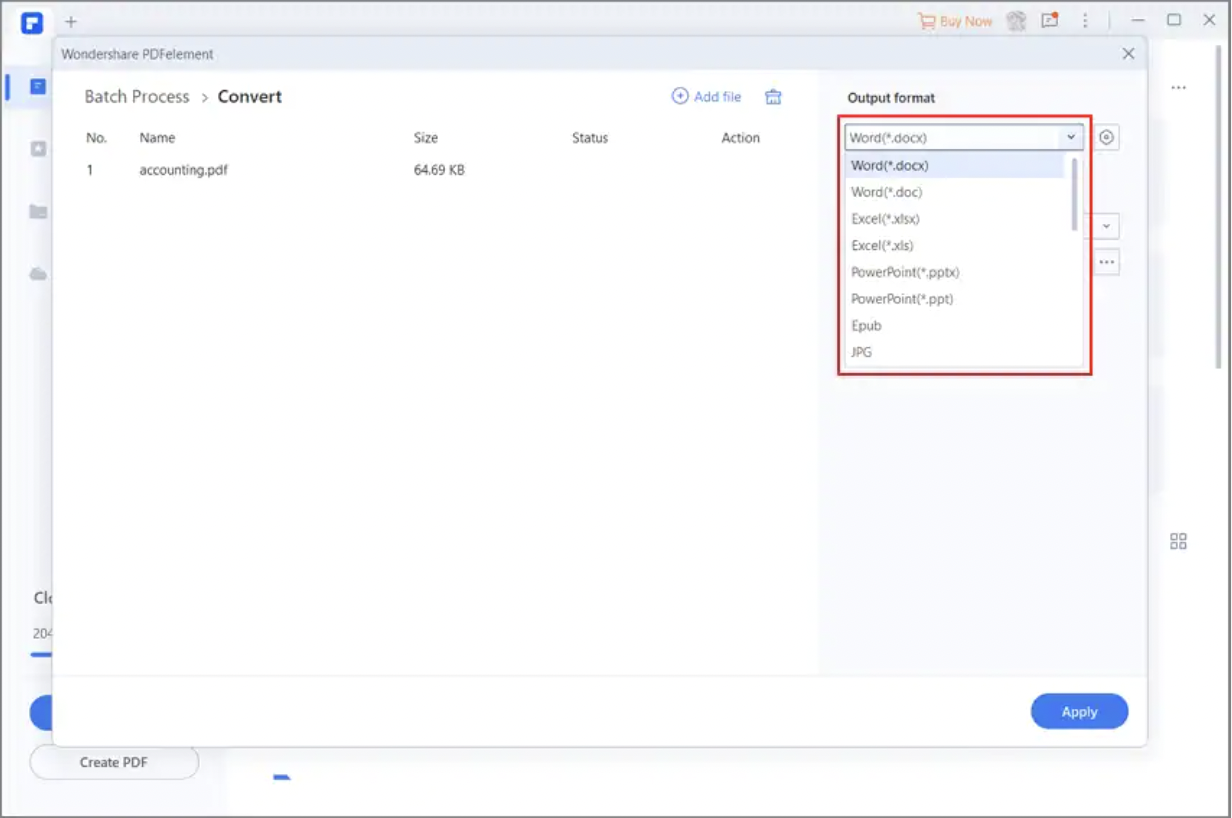Click the format list scrollbar
This screenshot has height=818, width=1232.
[x=1075, y=195]
